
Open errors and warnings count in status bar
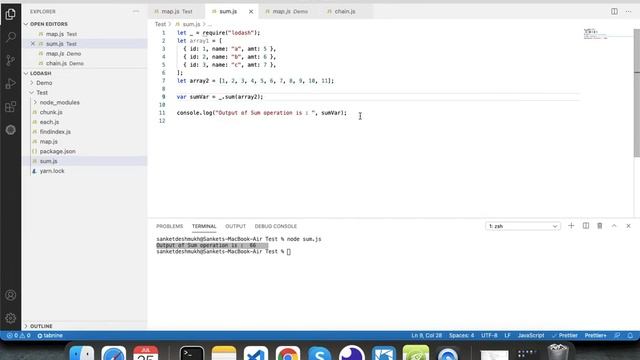(18, 336)
